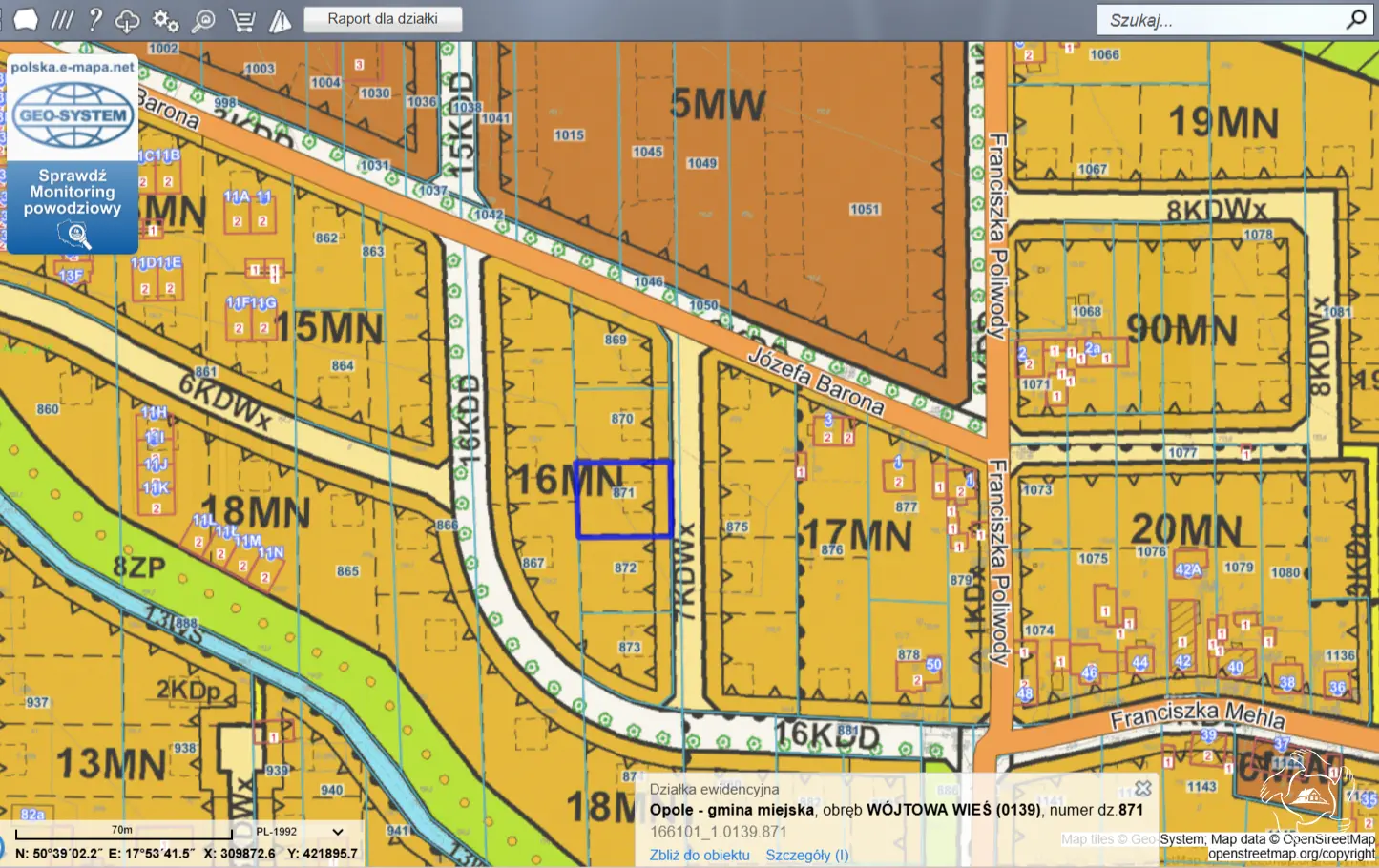Open help via the question mark icon
The width and height of the screenshot is (1379, 868).
pos(94,19)
